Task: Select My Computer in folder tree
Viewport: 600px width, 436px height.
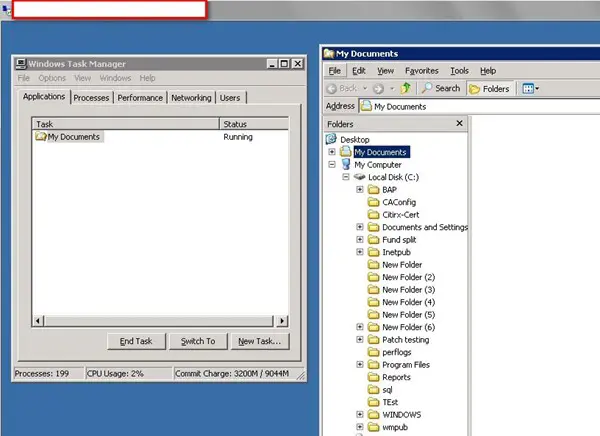Action: point(377,164)
